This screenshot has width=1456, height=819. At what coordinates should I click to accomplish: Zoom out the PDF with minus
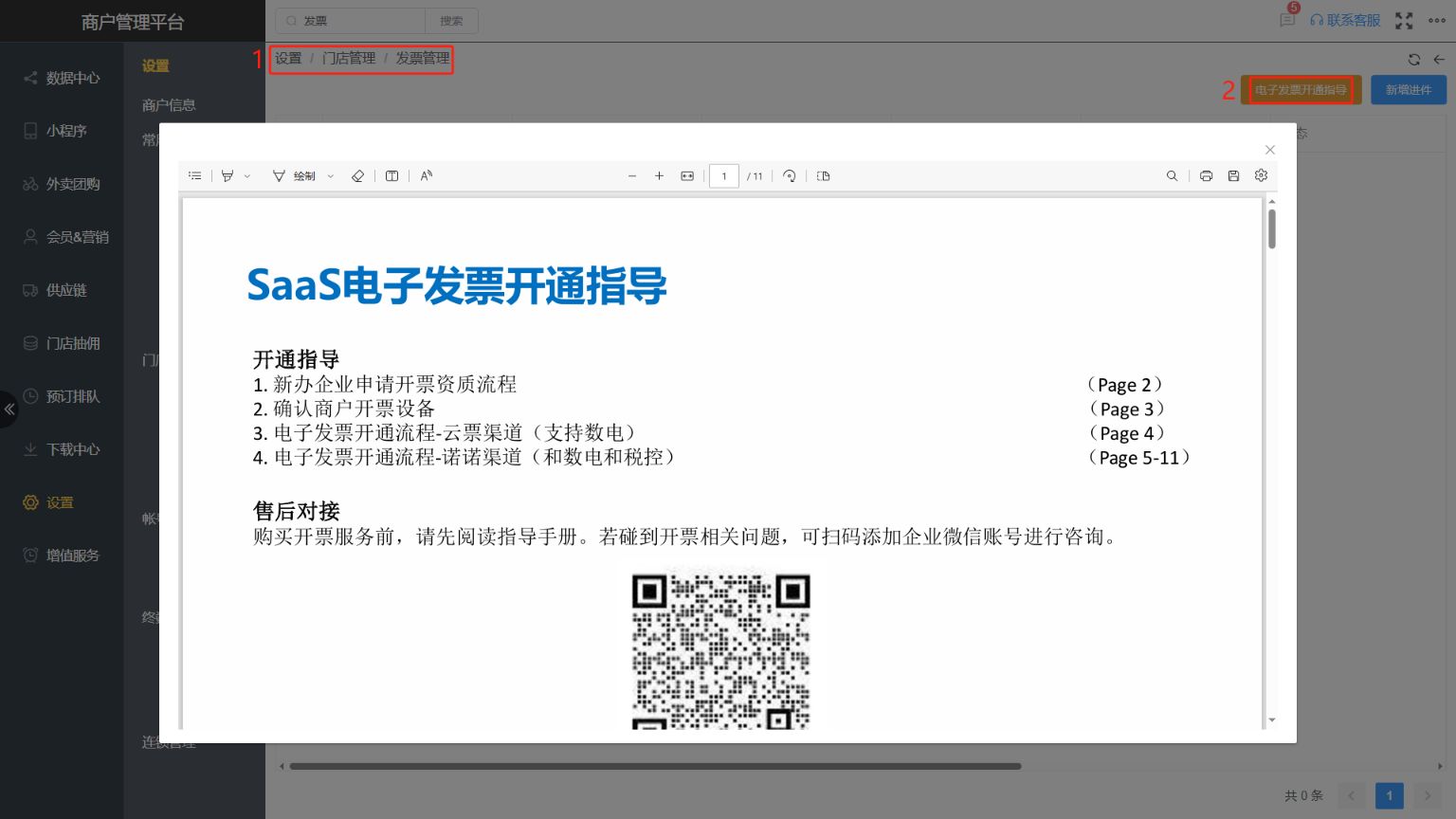click(632, 175)
